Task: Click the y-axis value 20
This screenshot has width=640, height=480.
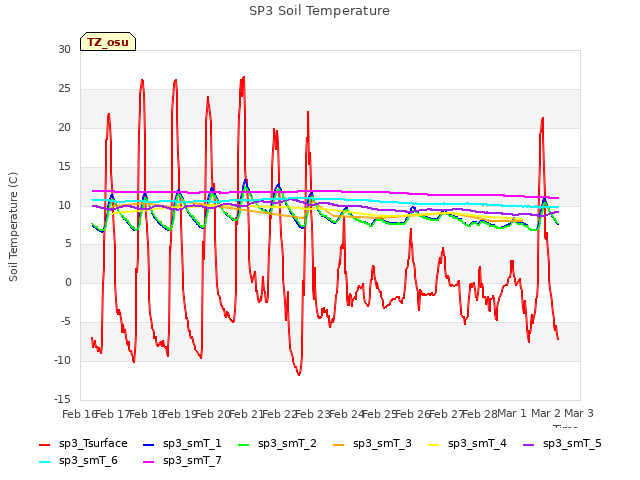Action: (x=64, y=127)
